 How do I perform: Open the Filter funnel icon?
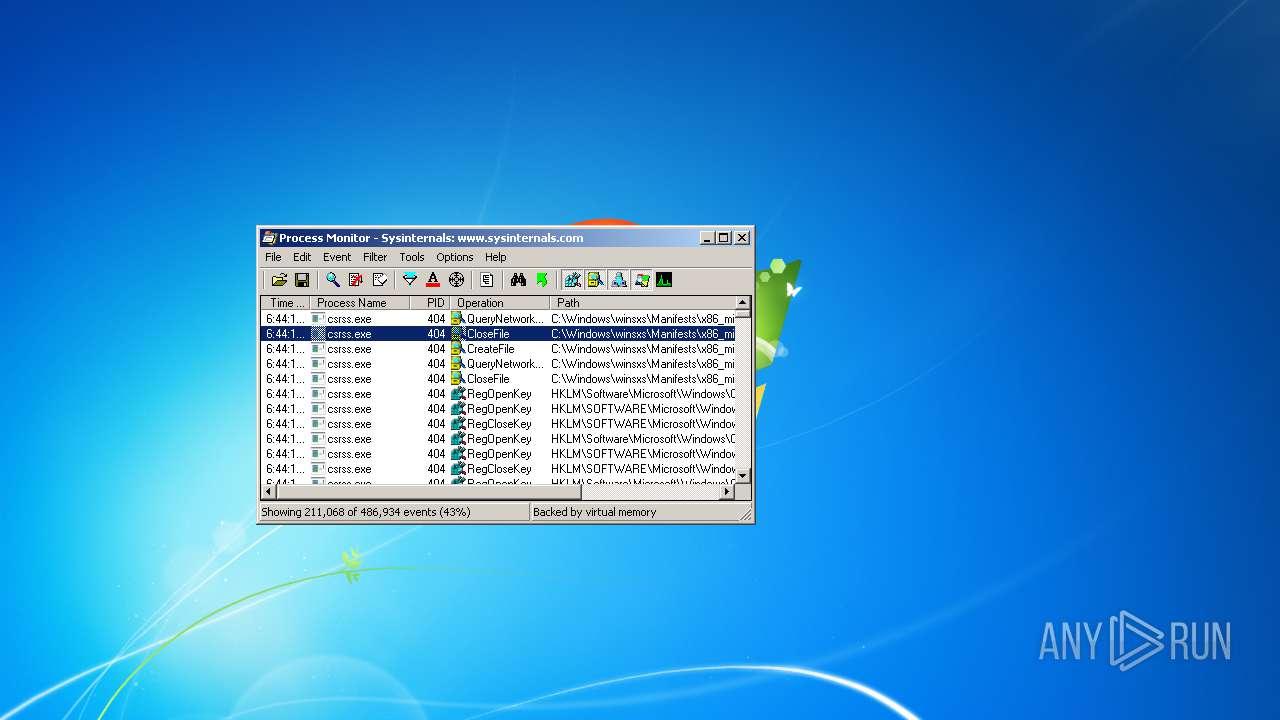click(410, 280)
